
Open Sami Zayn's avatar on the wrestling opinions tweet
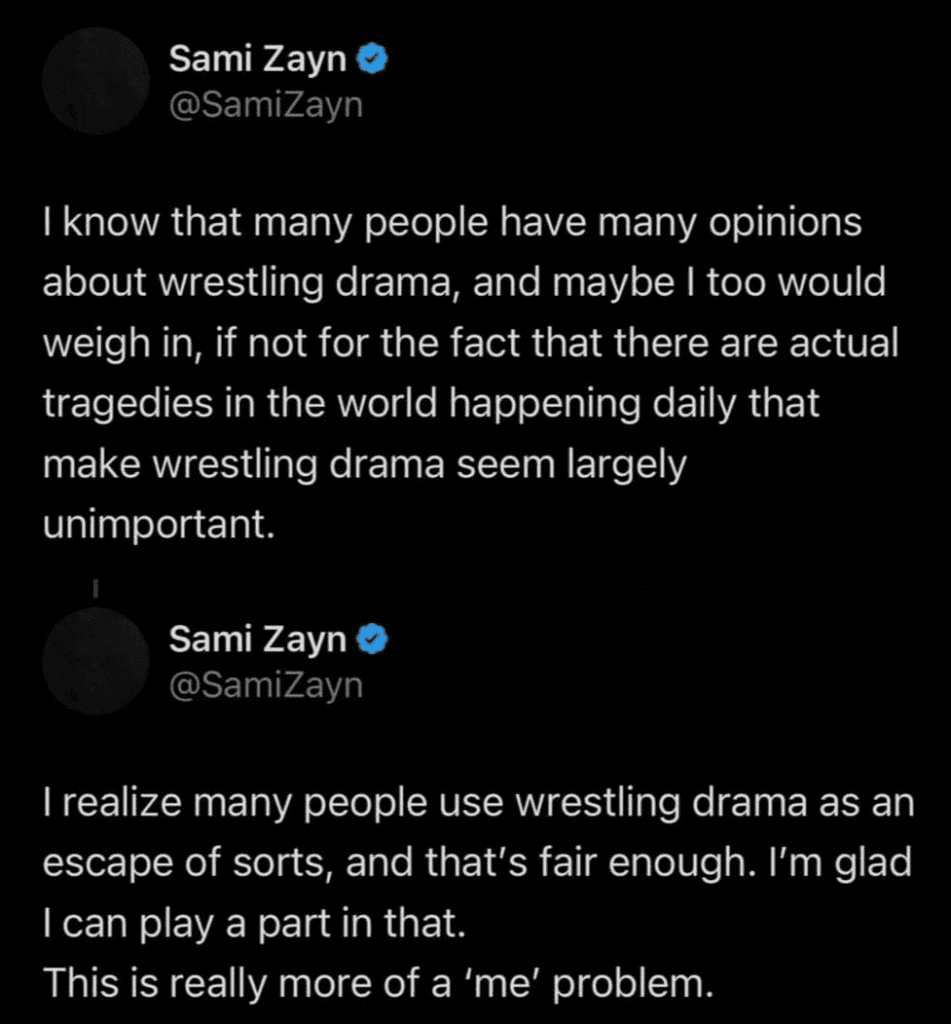click(97, 80)
